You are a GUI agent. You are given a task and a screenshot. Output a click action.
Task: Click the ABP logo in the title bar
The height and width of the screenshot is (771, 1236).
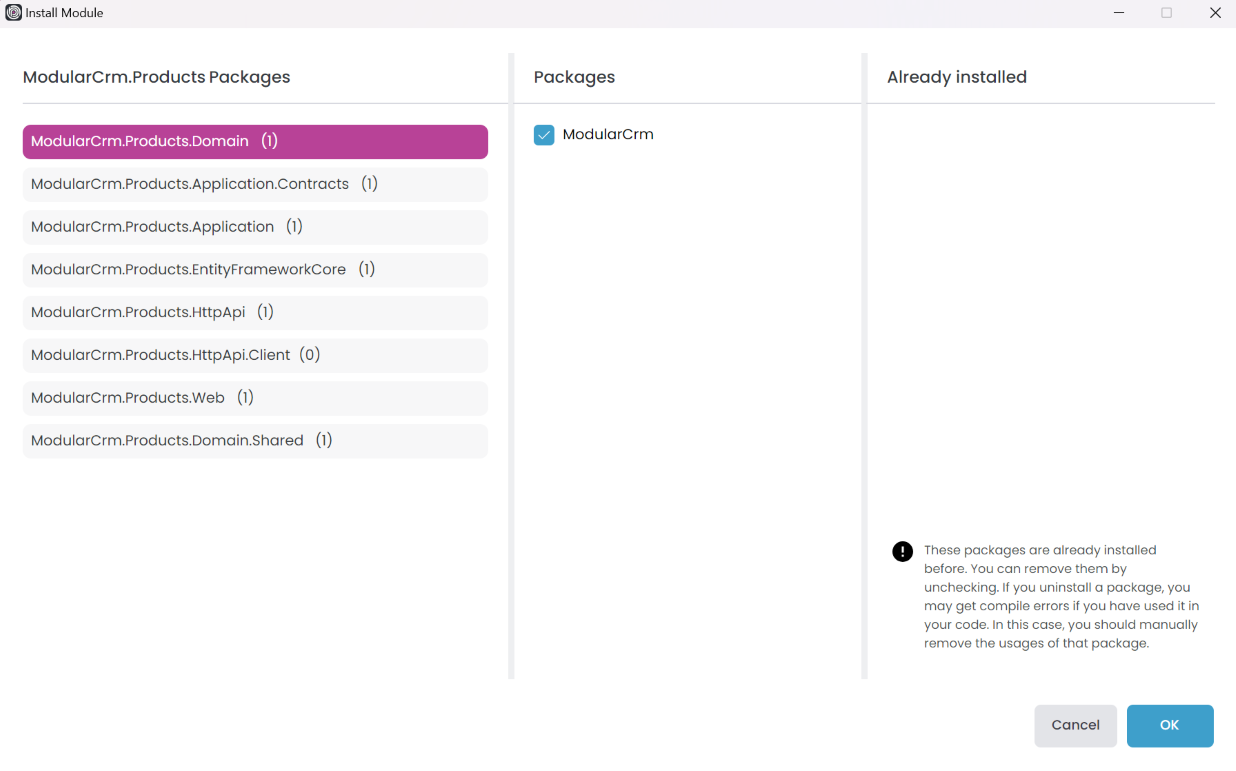coord(14,13)
